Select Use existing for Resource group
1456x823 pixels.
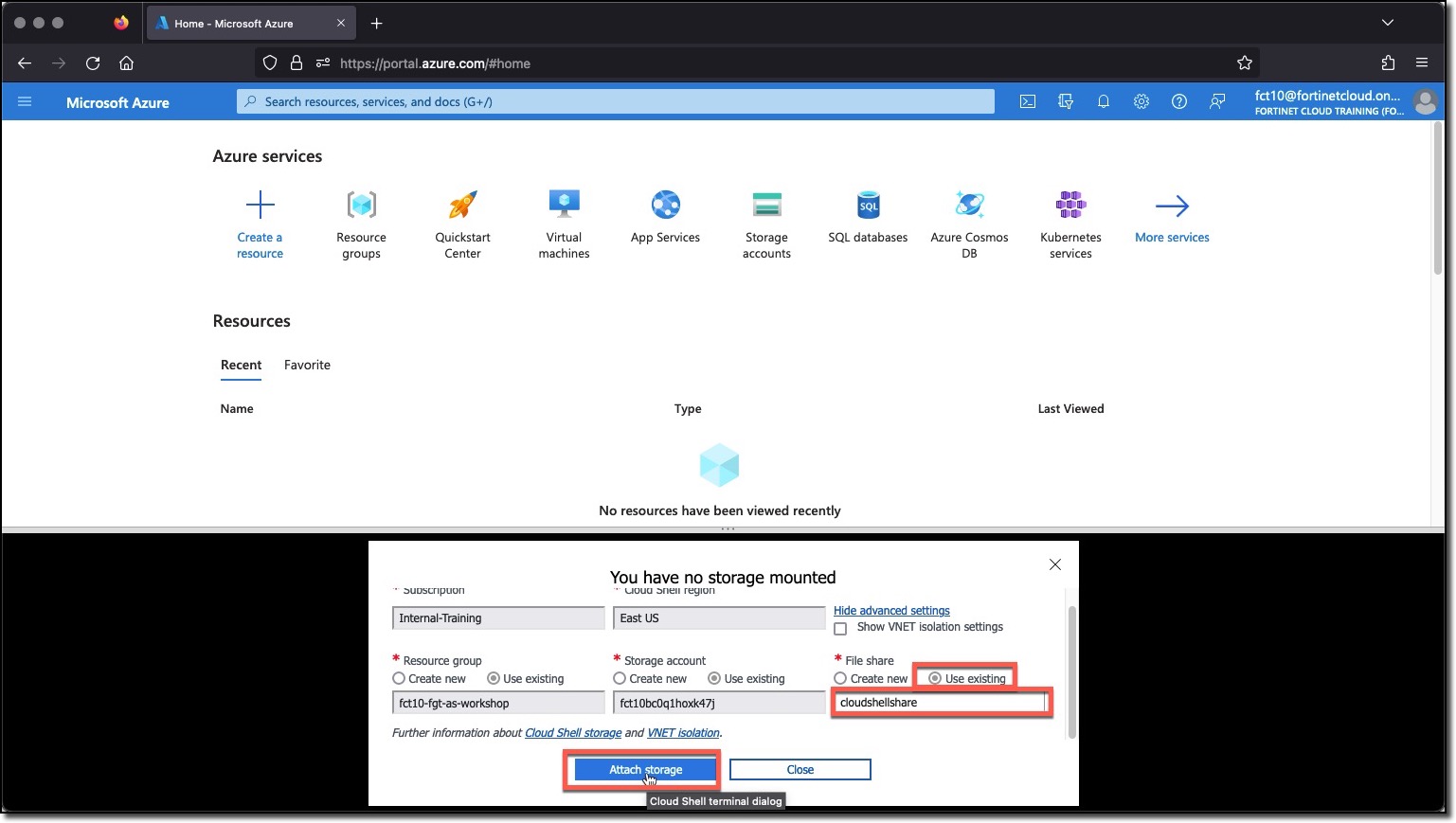pyautogui.click(x=494, y=678)
